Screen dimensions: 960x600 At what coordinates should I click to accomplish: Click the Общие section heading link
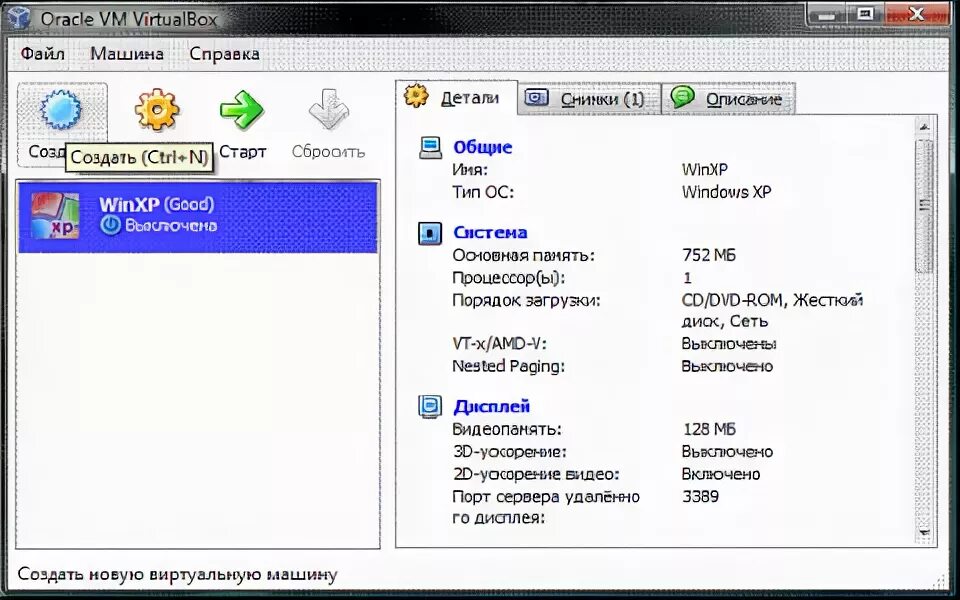[482, 148]
